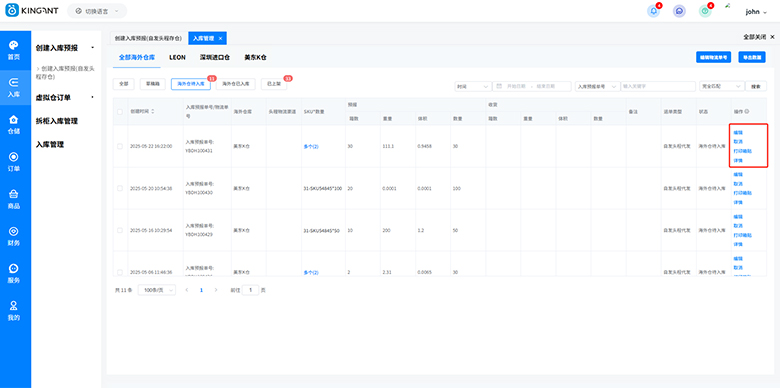The height and width of the screenshot is (388, 780).
Task: Open the 多个(2) SKU link in first row
Action: (x=311, y=146)
